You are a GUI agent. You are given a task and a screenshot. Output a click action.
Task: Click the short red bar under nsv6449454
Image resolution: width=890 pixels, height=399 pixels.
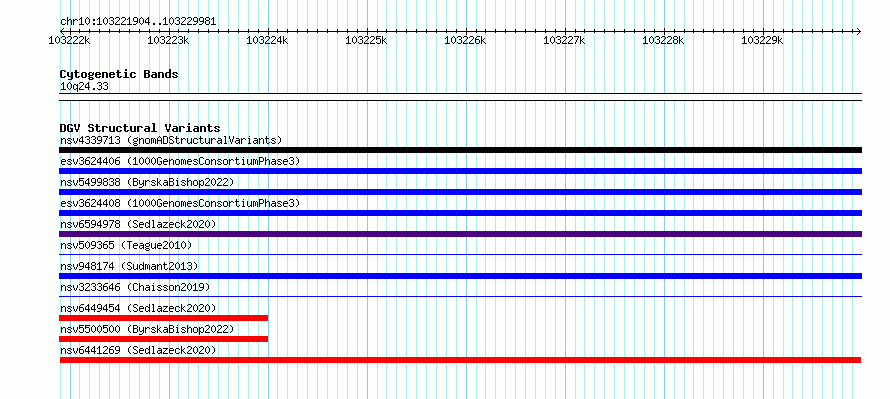(163, 318)
